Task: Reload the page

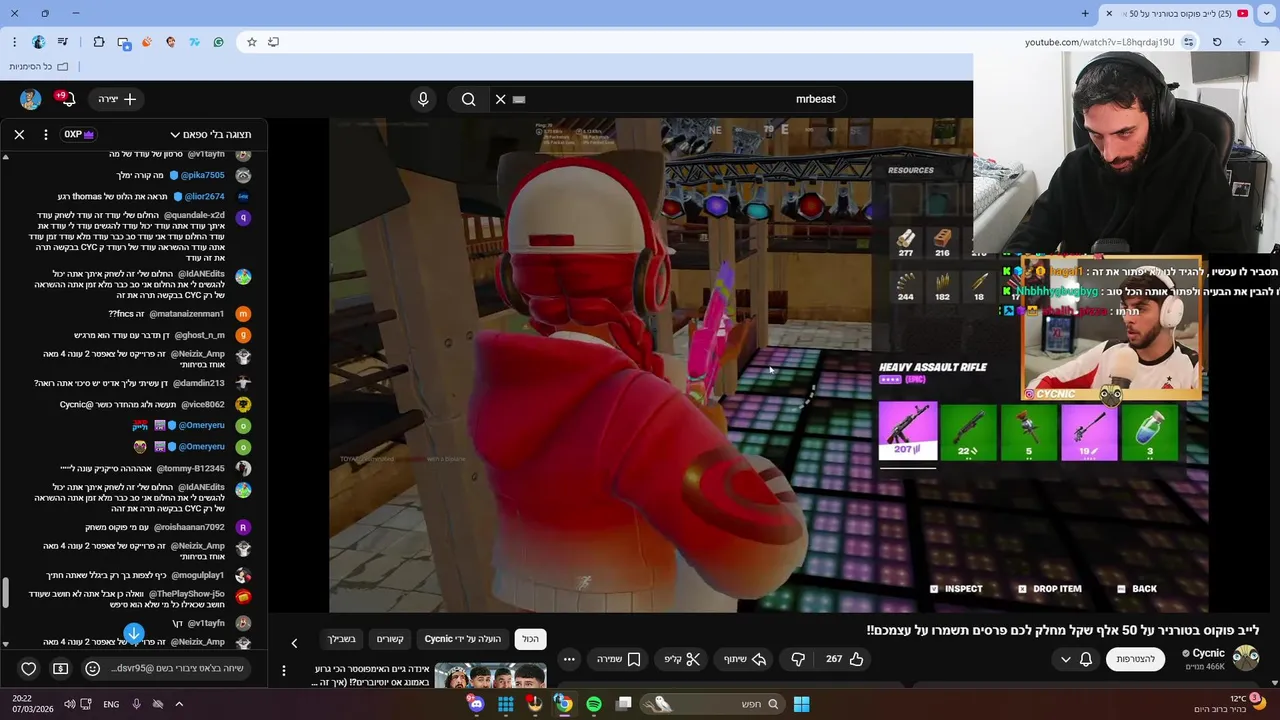Action: pos(1217,42)
